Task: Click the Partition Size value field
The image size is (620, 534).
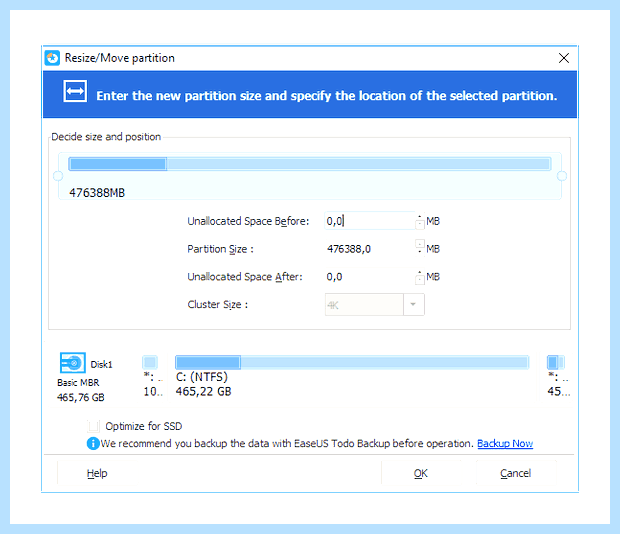Action: [x=369, y=249]
